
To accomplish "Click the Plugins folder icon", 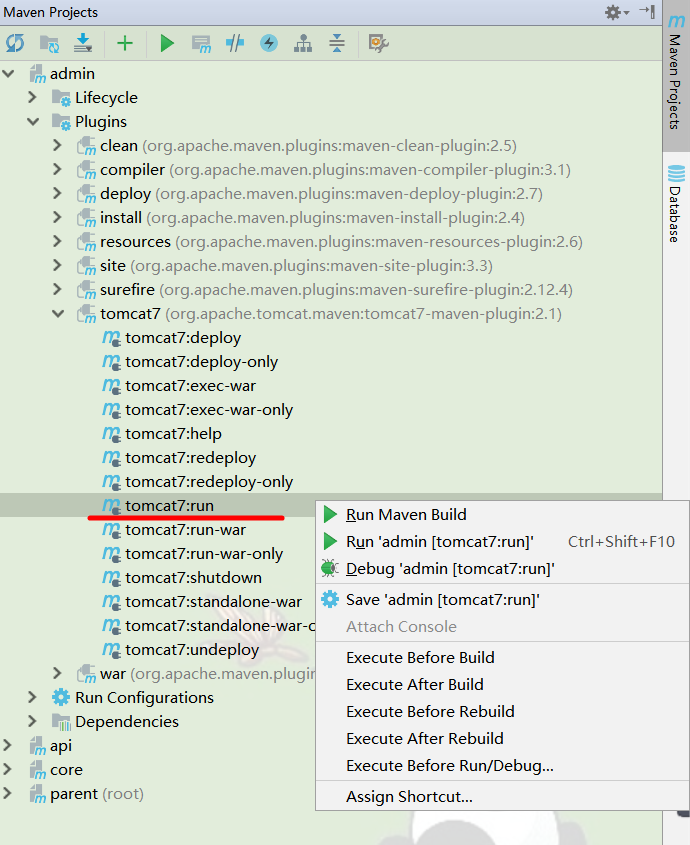I will click(61, 122).
